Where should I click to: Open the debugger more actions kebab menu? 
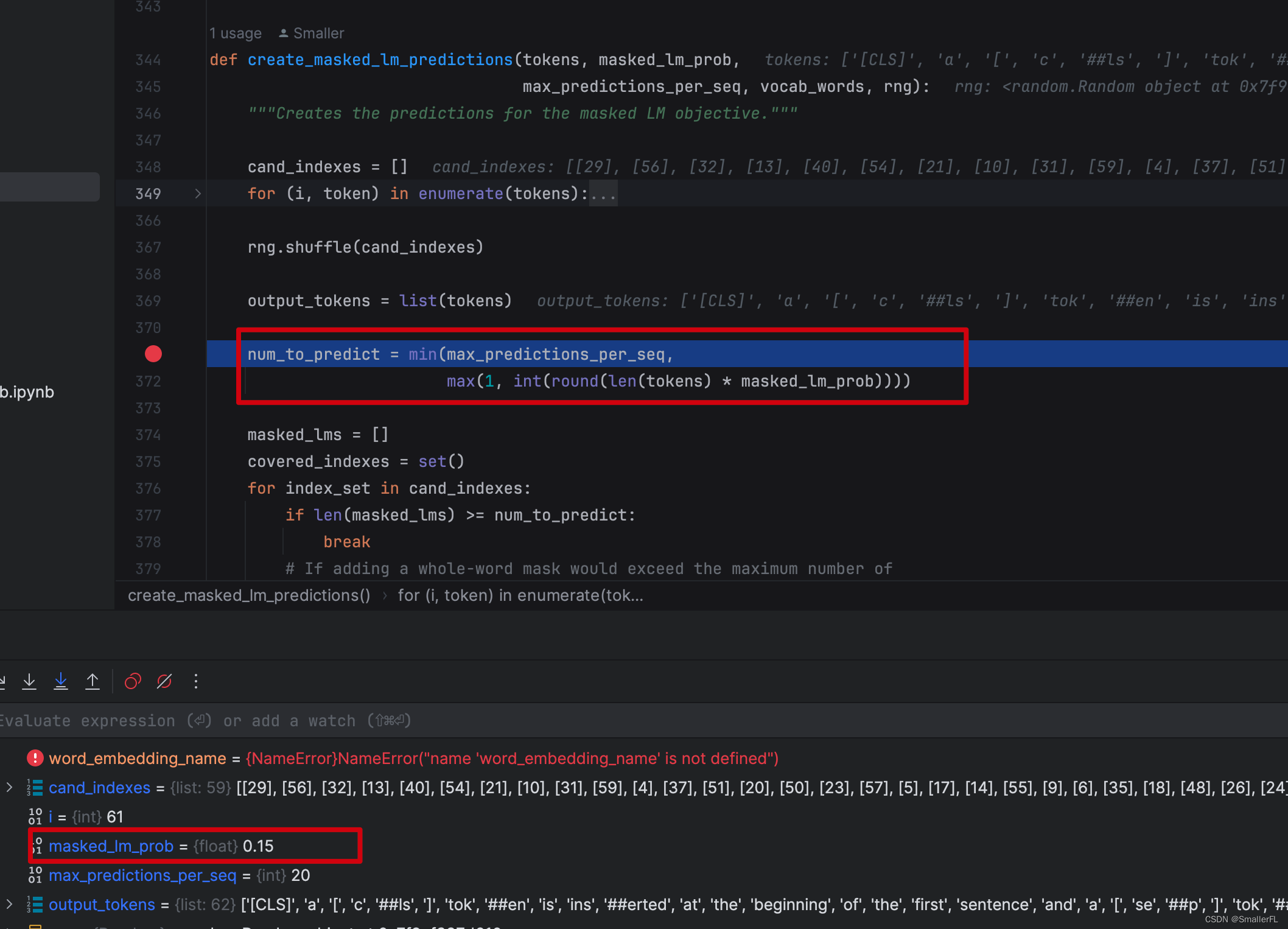tap(196, 681)
